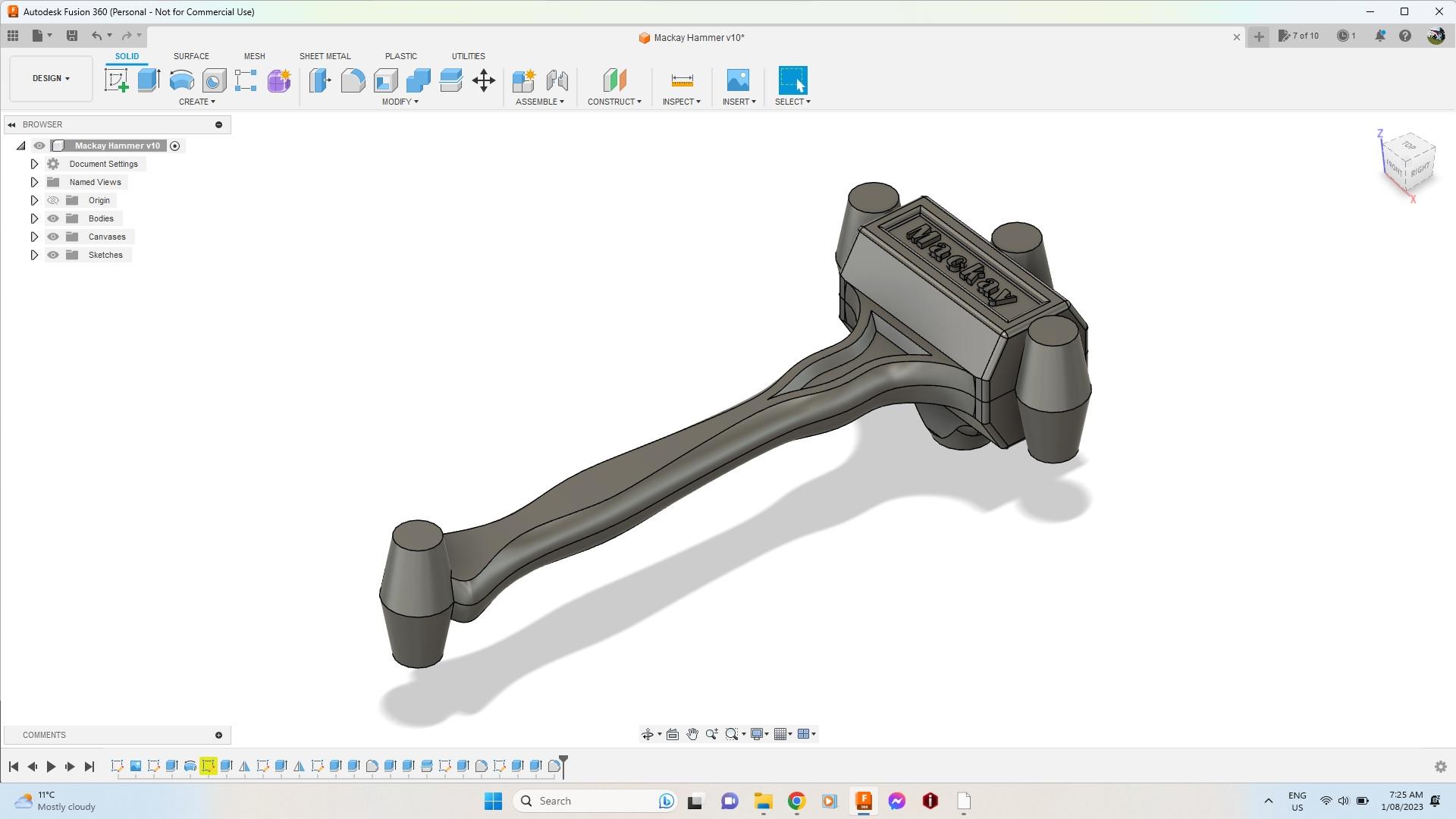This screenshot has height=819, width=1456.
Task: Activate the Select tool icon
Action: [792, 80]
